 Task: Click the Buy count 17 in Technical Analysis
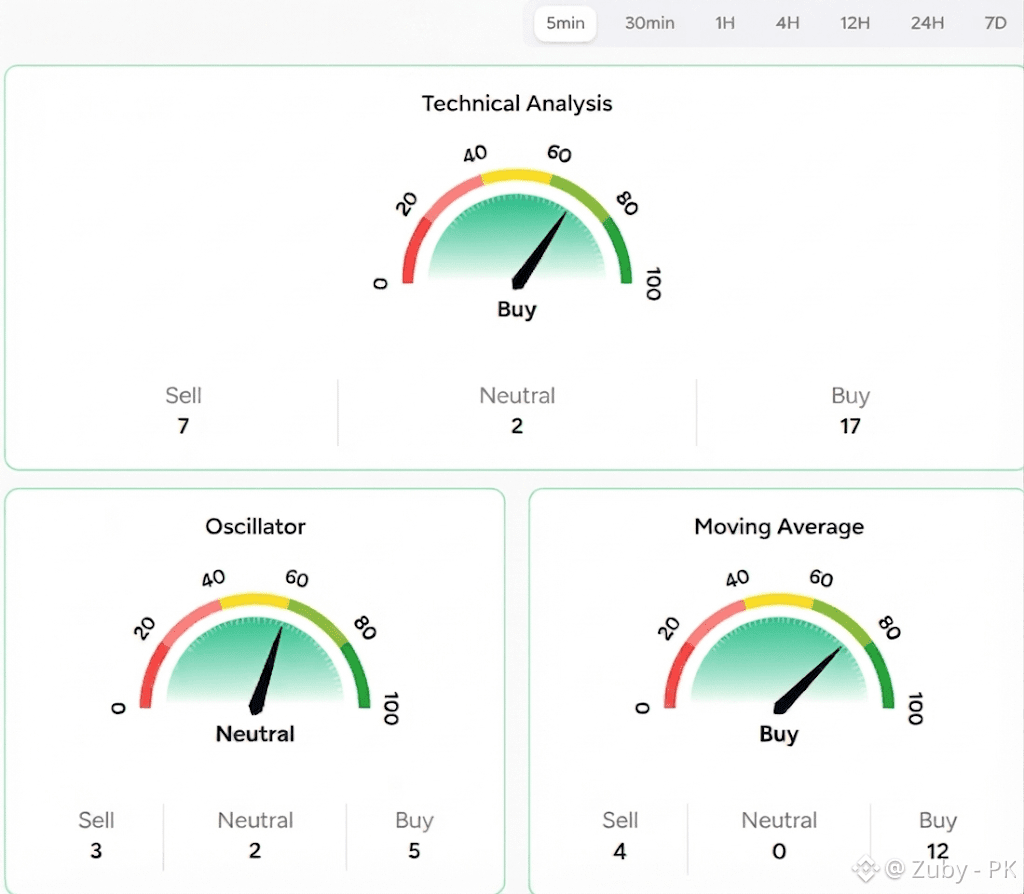(850, 426)
